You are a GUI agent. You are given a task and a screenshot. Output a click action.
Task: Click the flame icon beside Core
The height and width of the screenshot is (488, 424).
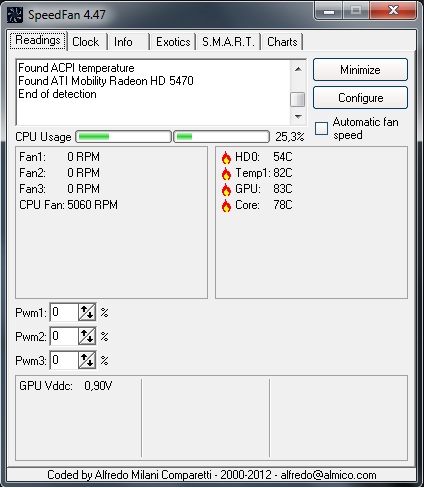[226, 205]
